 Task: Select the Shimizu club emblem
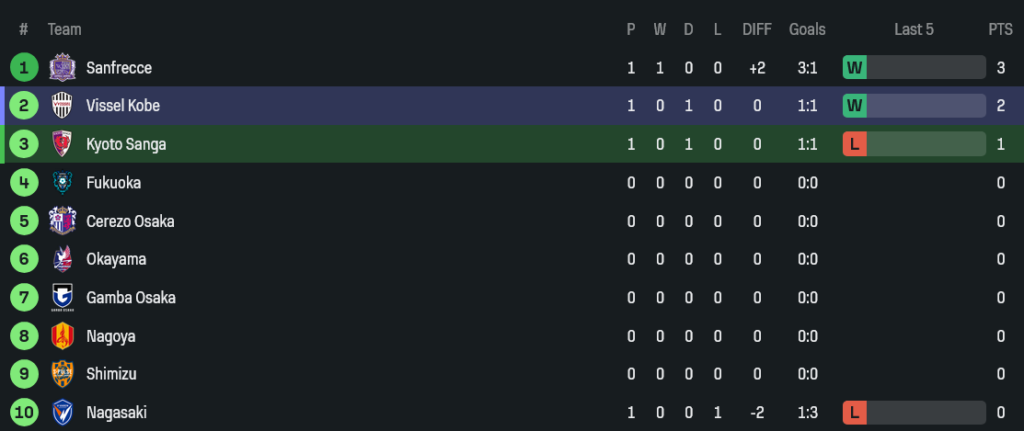(x=62, y=374)
